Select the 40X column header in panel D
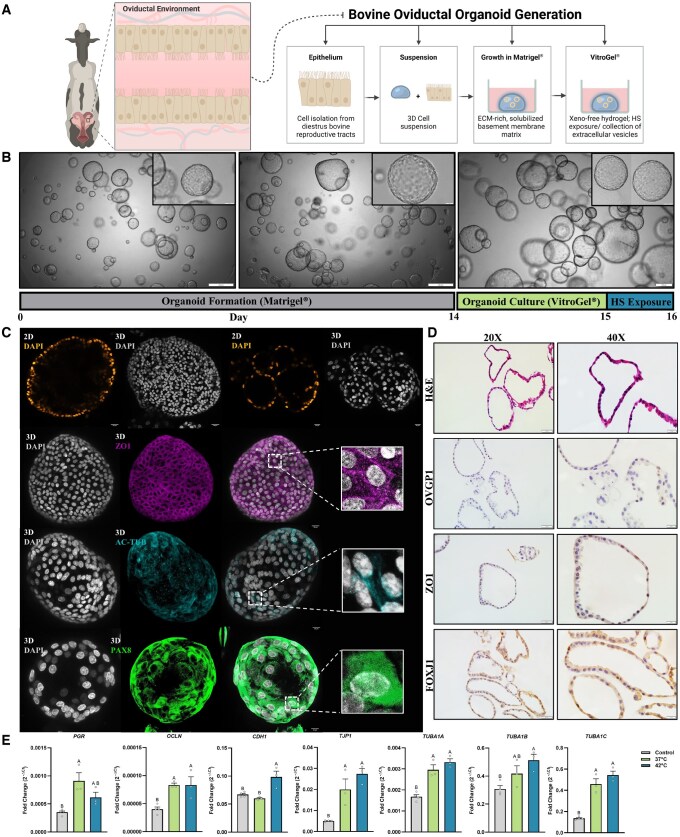Viewport: 680px width, 837px height. point(615,337)
